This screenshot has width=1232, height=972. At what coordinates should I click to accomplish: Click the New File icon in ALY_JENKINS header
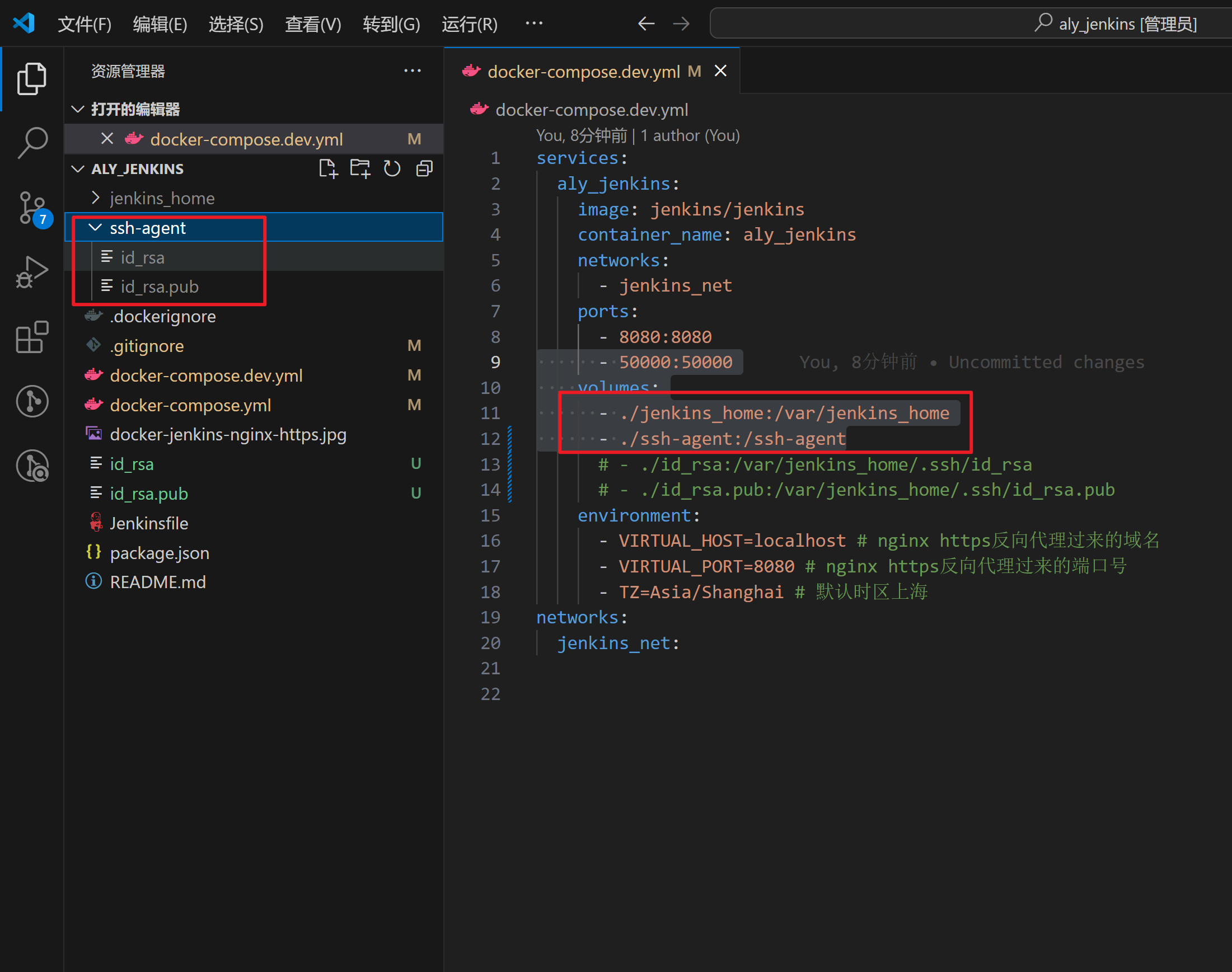[x=329, y=169]
